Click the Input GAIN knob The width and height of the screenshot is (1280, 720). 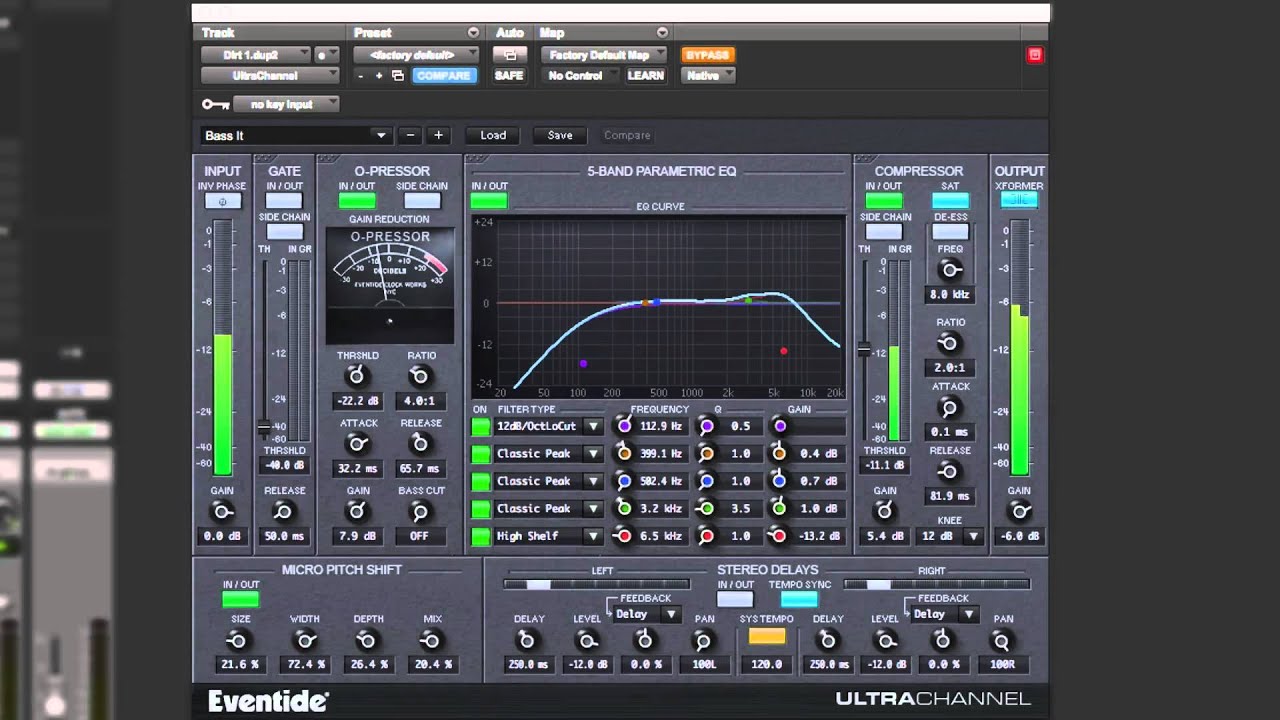point(223,511)
